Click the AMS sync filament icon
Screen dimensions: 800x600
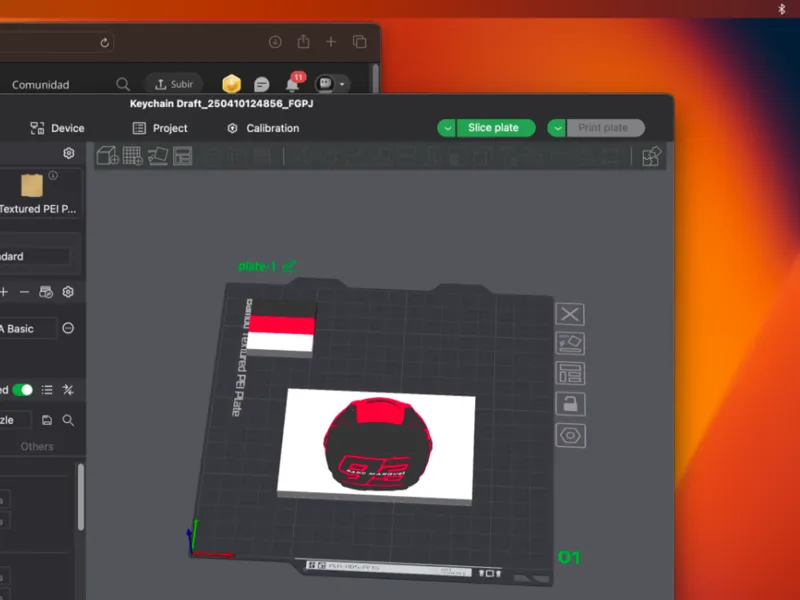(46, 292)
